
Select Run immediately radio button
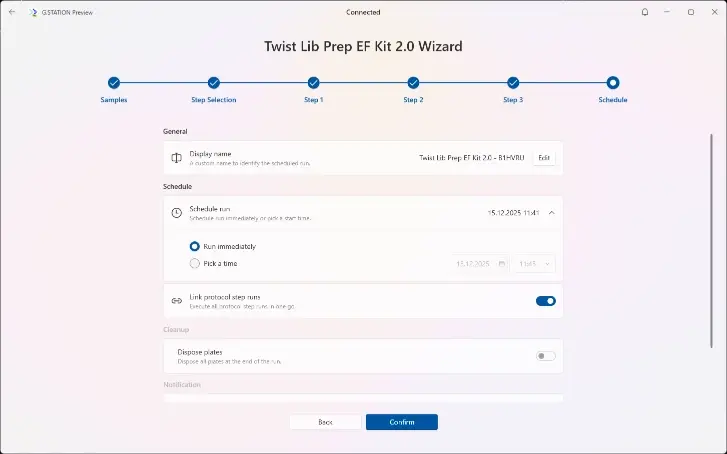(x=194, y=246)
